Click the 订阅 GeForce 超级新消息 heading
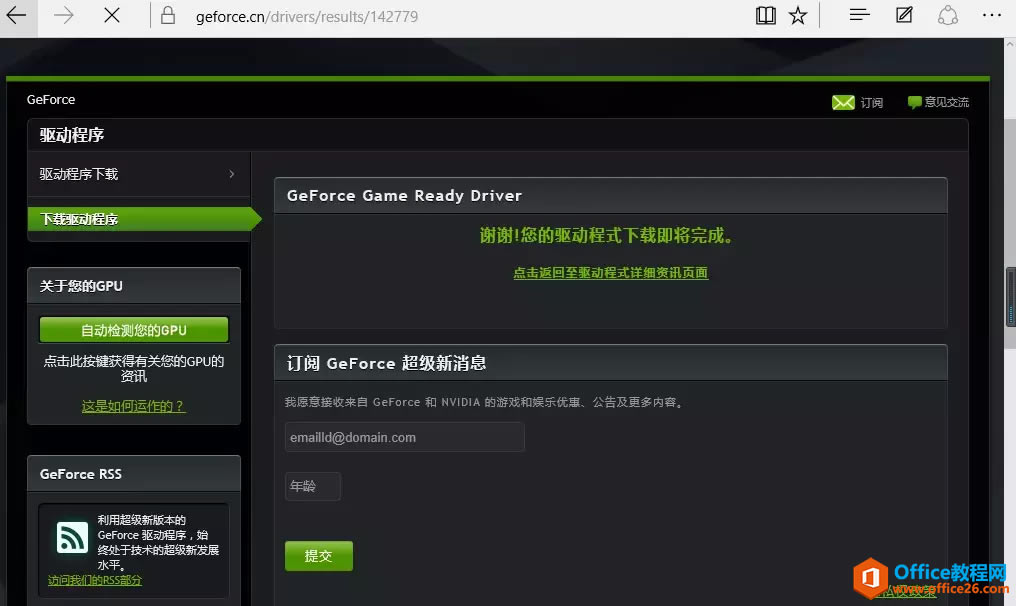This screenshot has width=1016, height=606. 387,363
